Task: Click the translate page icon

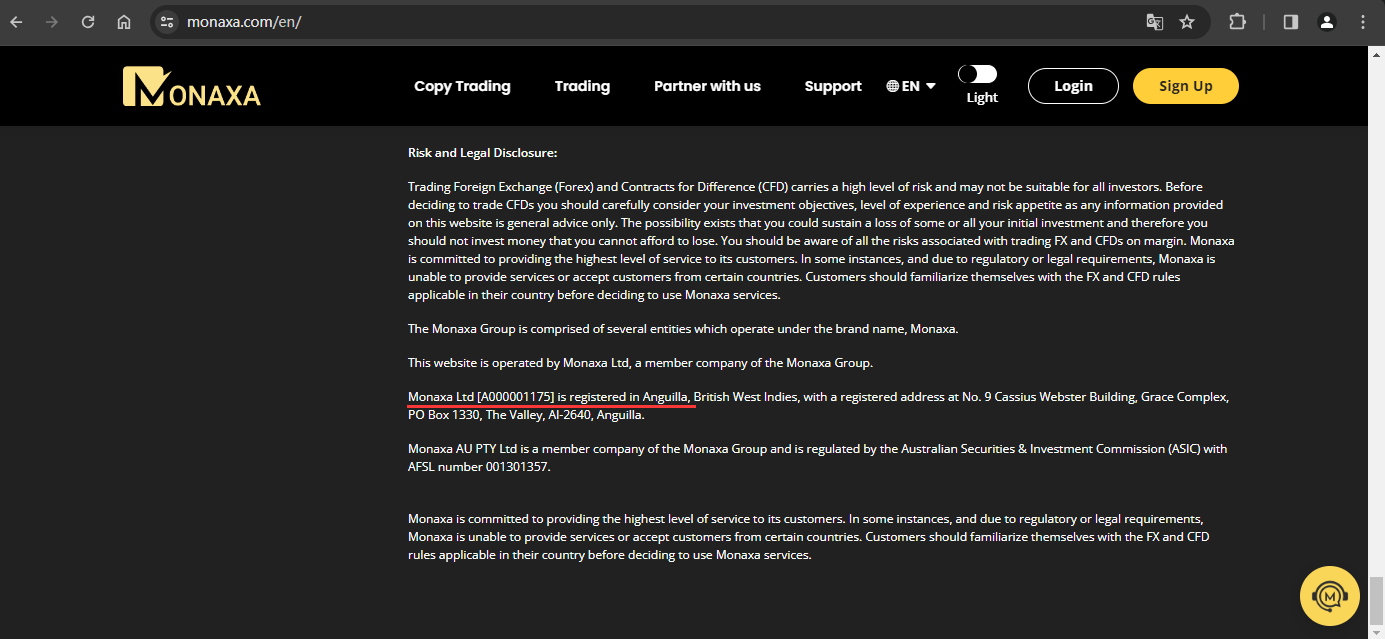Action: [x=1155, y=22]
